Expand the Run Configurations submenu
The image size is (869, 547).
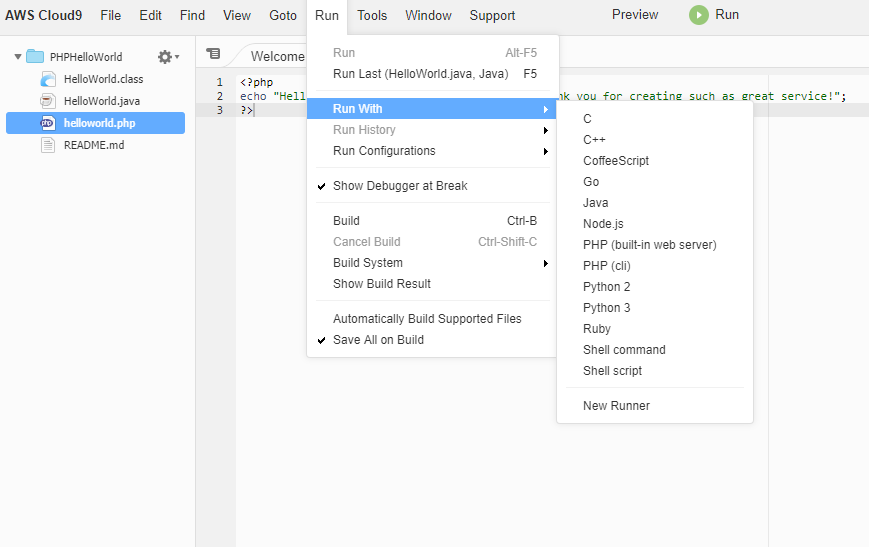click(x=431, y=151)
